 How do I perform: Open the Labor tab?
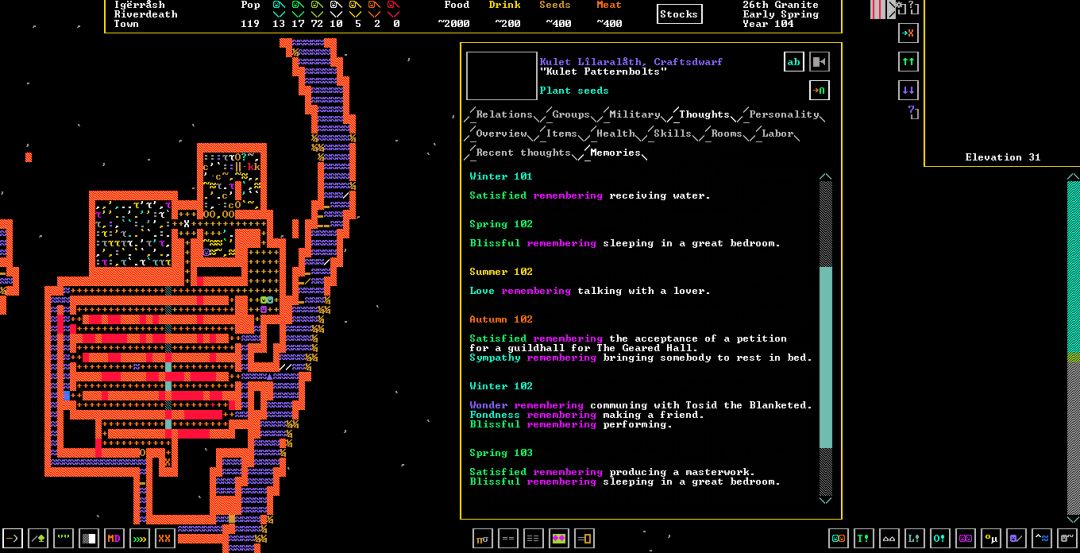[x=777, y=134]
